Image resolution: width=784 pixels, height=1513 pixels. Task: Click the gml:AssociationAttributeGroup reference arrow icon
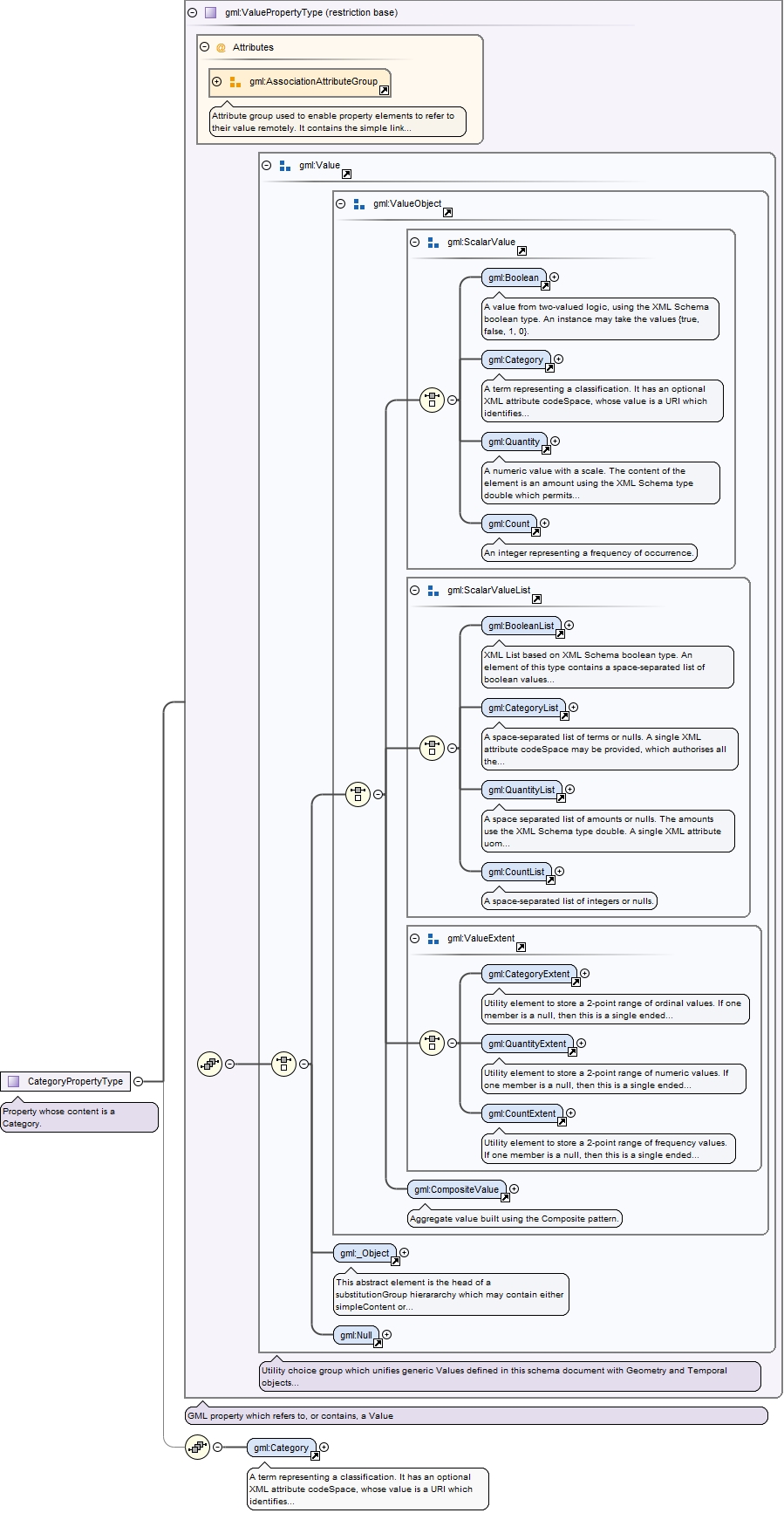pyautogui.click(x=384, y=90)
